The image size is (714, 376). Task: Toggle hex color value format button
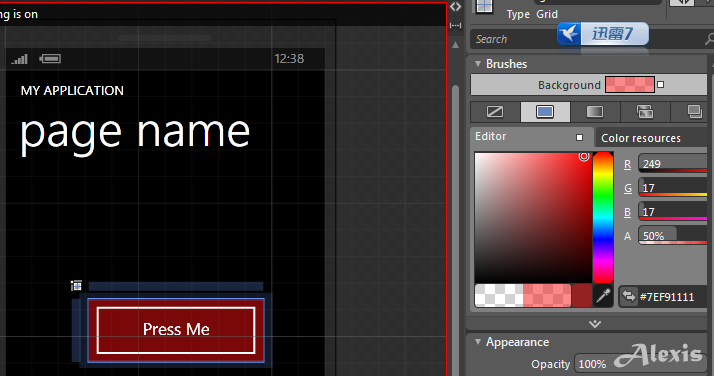click(628, 296)
